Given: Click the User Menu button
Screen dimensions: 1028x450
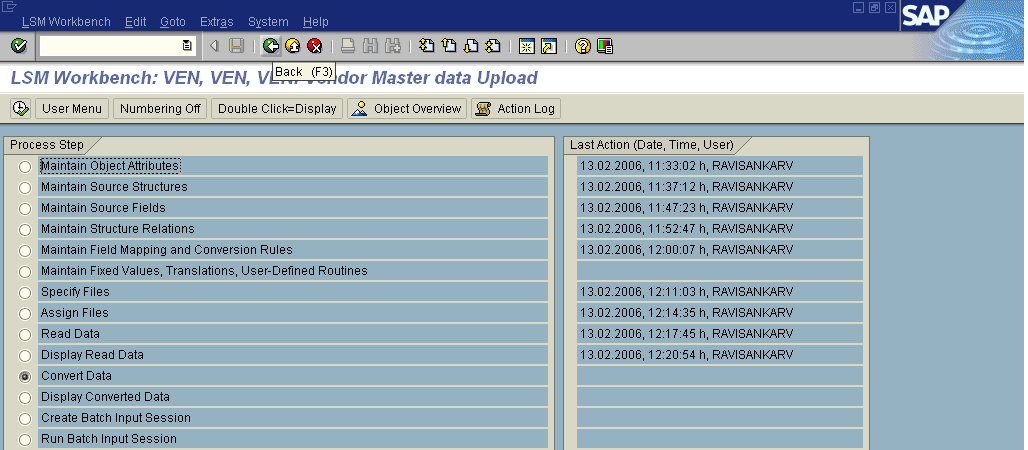Looking at the screenshot, I should pyautogui.click(x=72, y=109).
